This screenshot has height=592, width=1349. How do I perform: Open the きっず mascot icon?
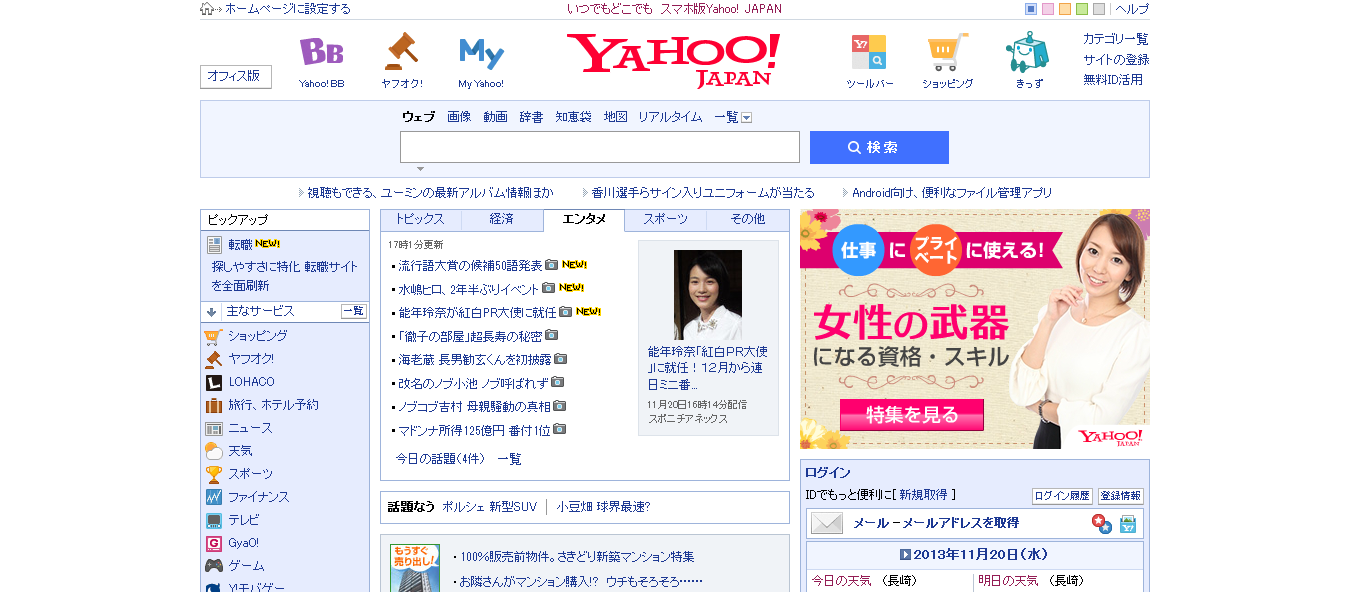click(1027, 52)
